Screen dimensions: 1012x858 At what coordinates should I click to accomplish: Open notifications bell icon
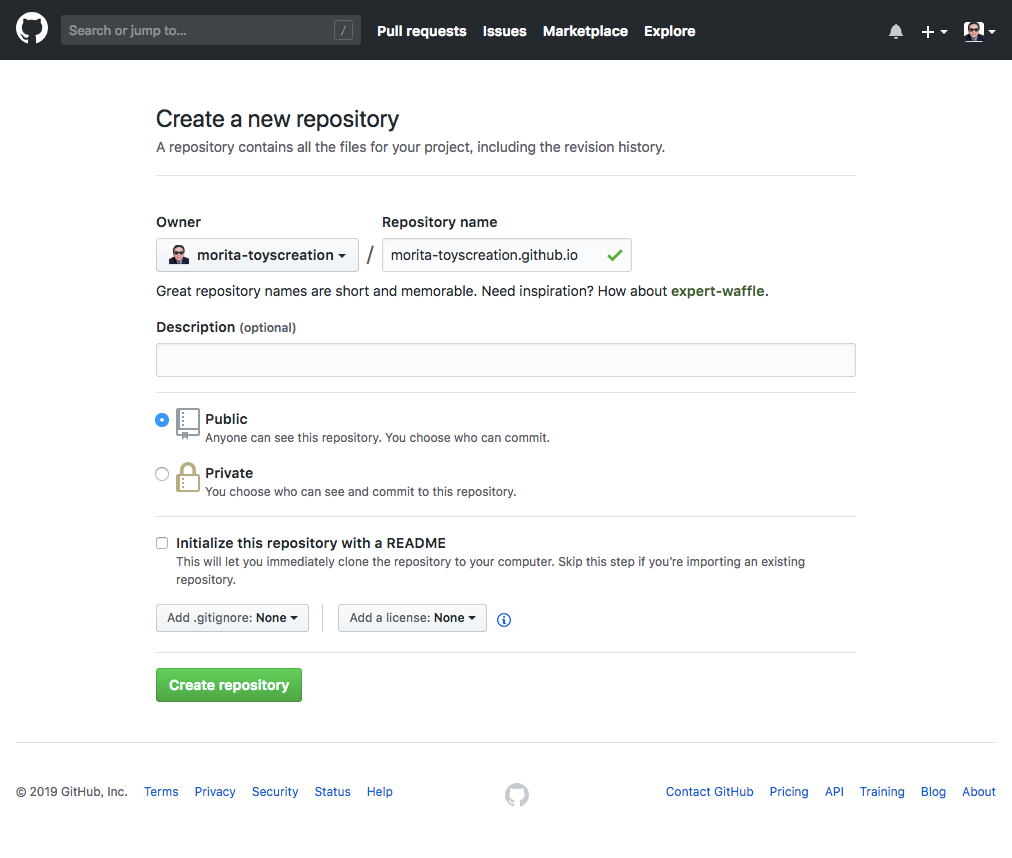point(895,31)
